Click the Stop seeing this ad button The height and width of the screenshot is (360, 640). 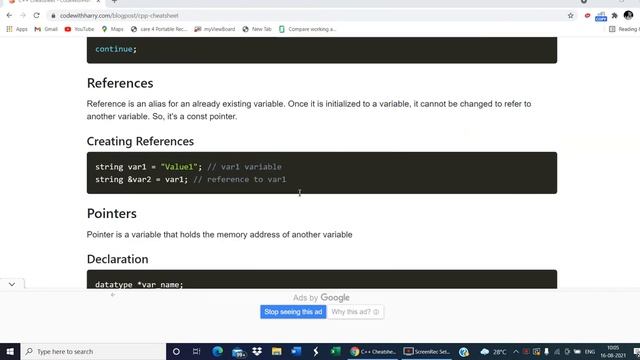(293, 312)
